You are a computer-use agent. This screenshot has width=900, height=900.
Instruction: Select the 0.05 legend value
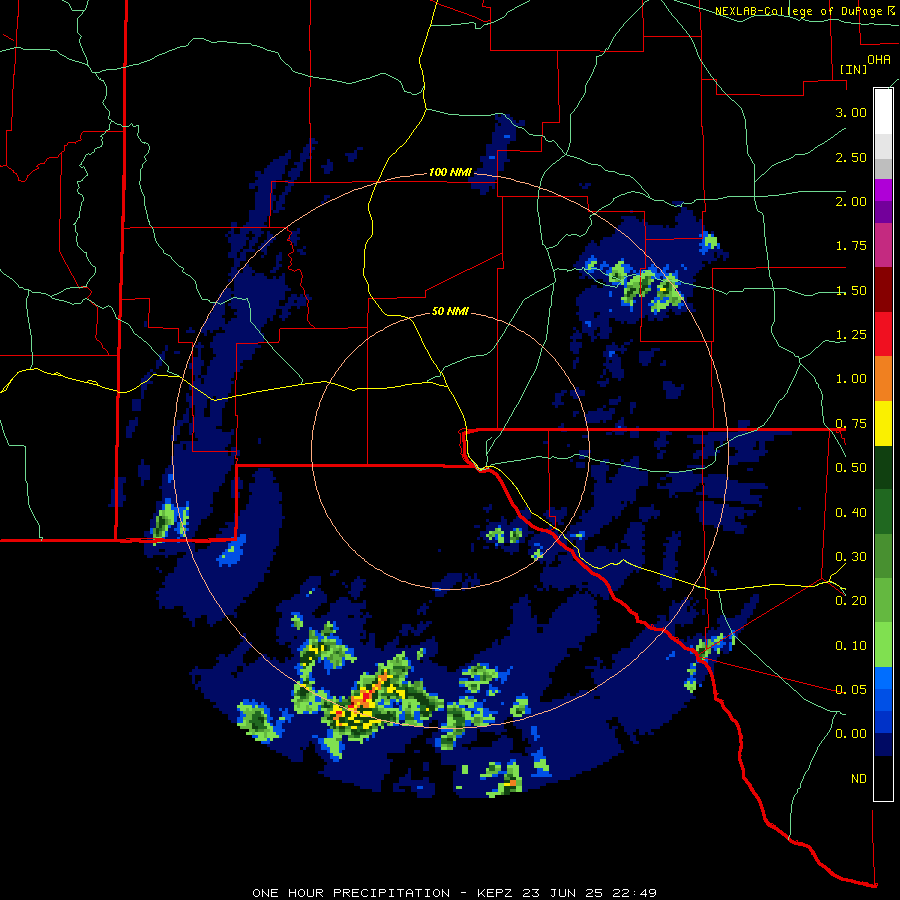click(851, 689)
